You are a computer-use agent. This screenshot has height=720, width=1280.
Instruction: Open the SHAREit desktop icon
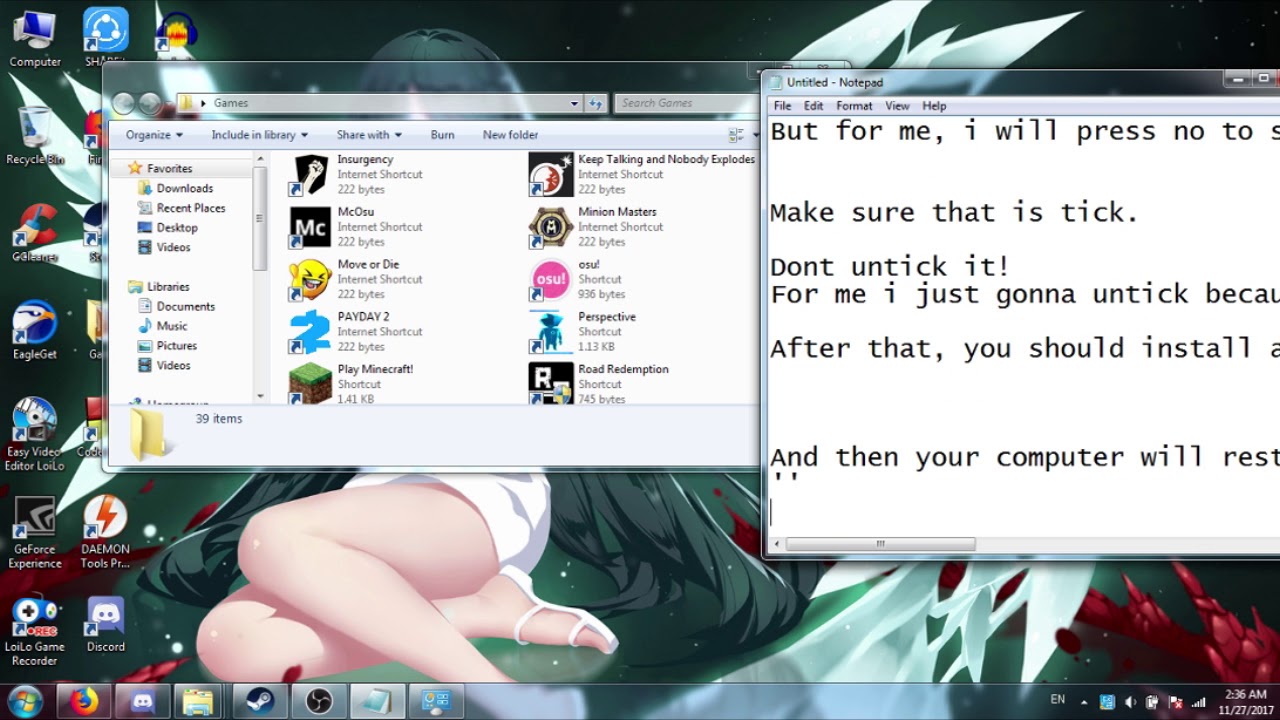(105, 38)
